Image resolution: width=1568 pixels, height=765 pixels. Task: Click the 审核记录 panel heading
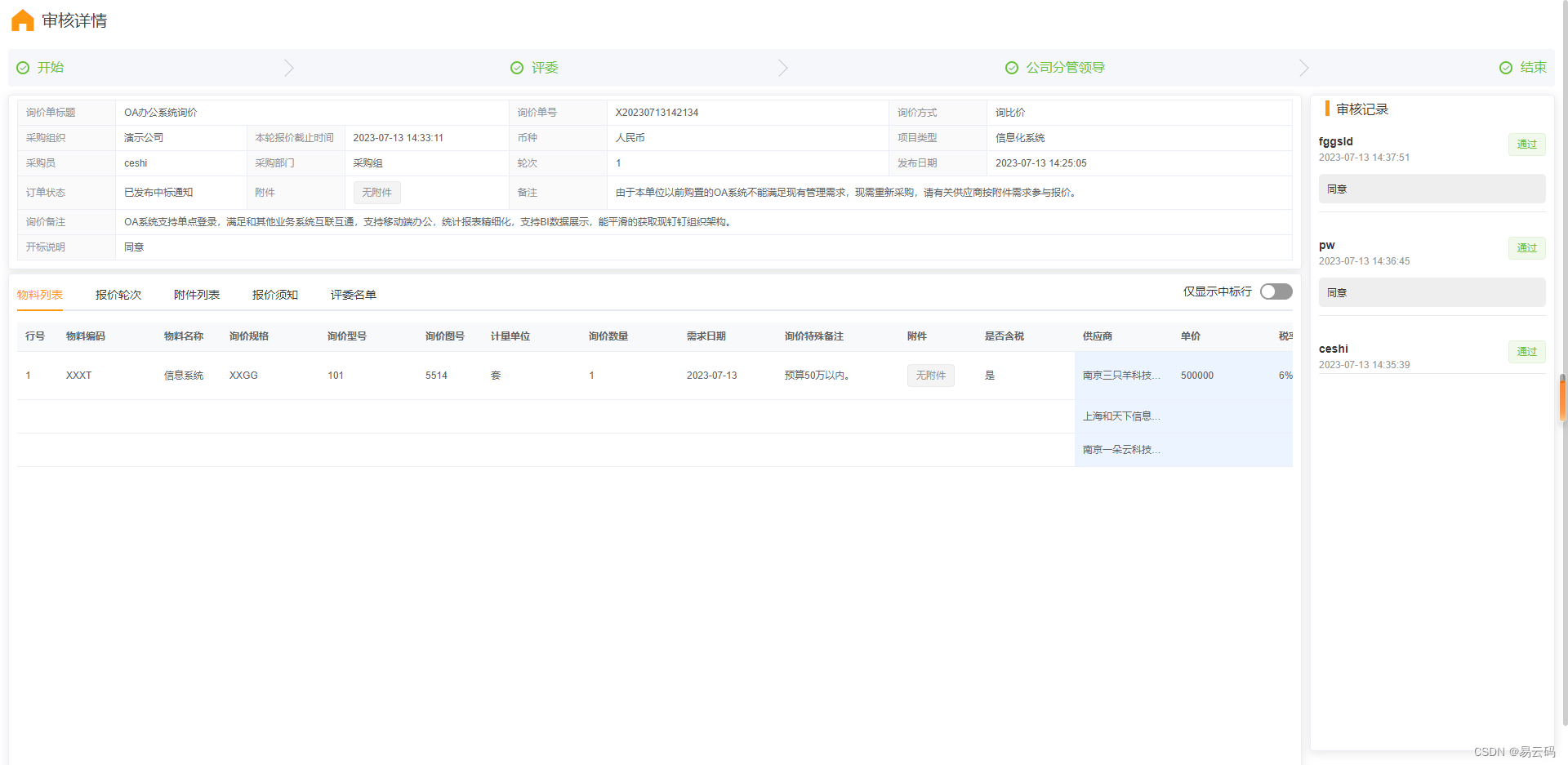[1362, 109]
